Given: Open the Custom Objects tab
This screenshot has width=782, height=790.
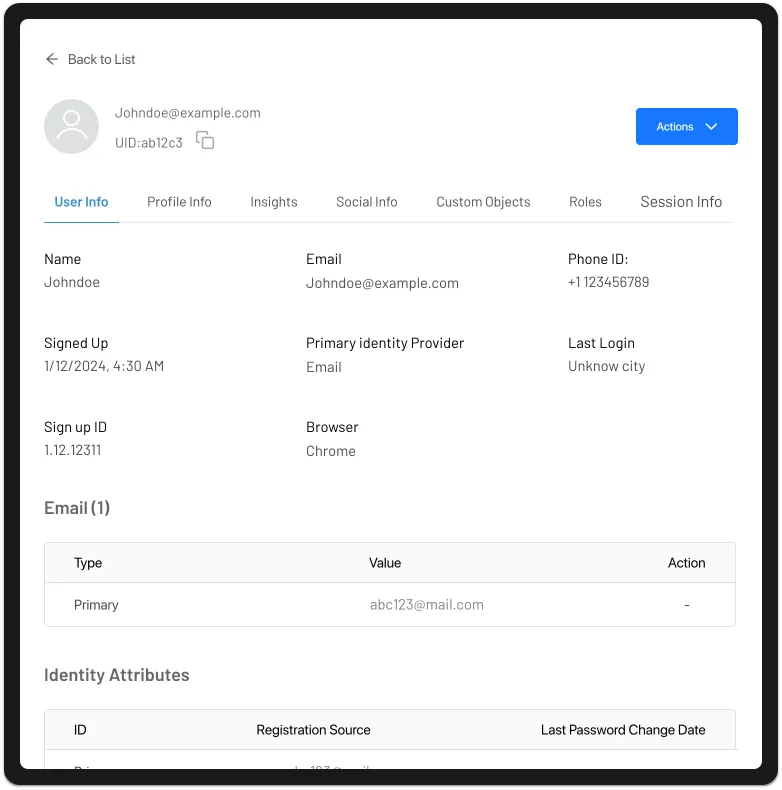Looking at the screenshot, I should pyautogui.click(x=483, y=202).
